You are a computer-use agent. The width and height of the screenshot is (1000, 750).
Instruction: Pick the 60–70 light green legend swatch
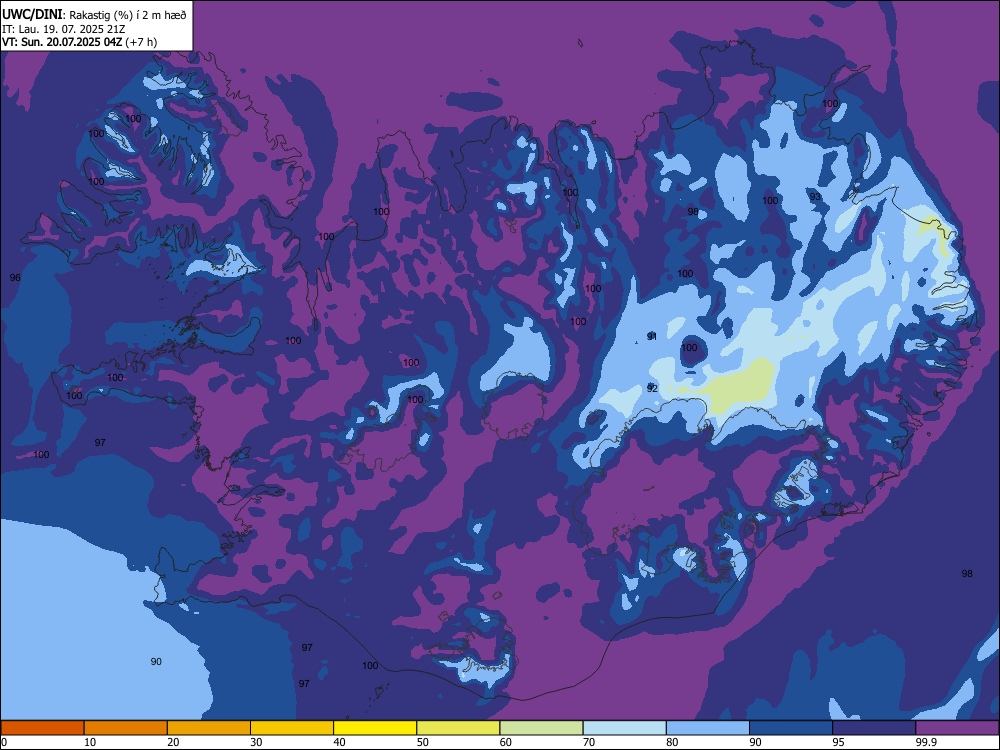541,728
